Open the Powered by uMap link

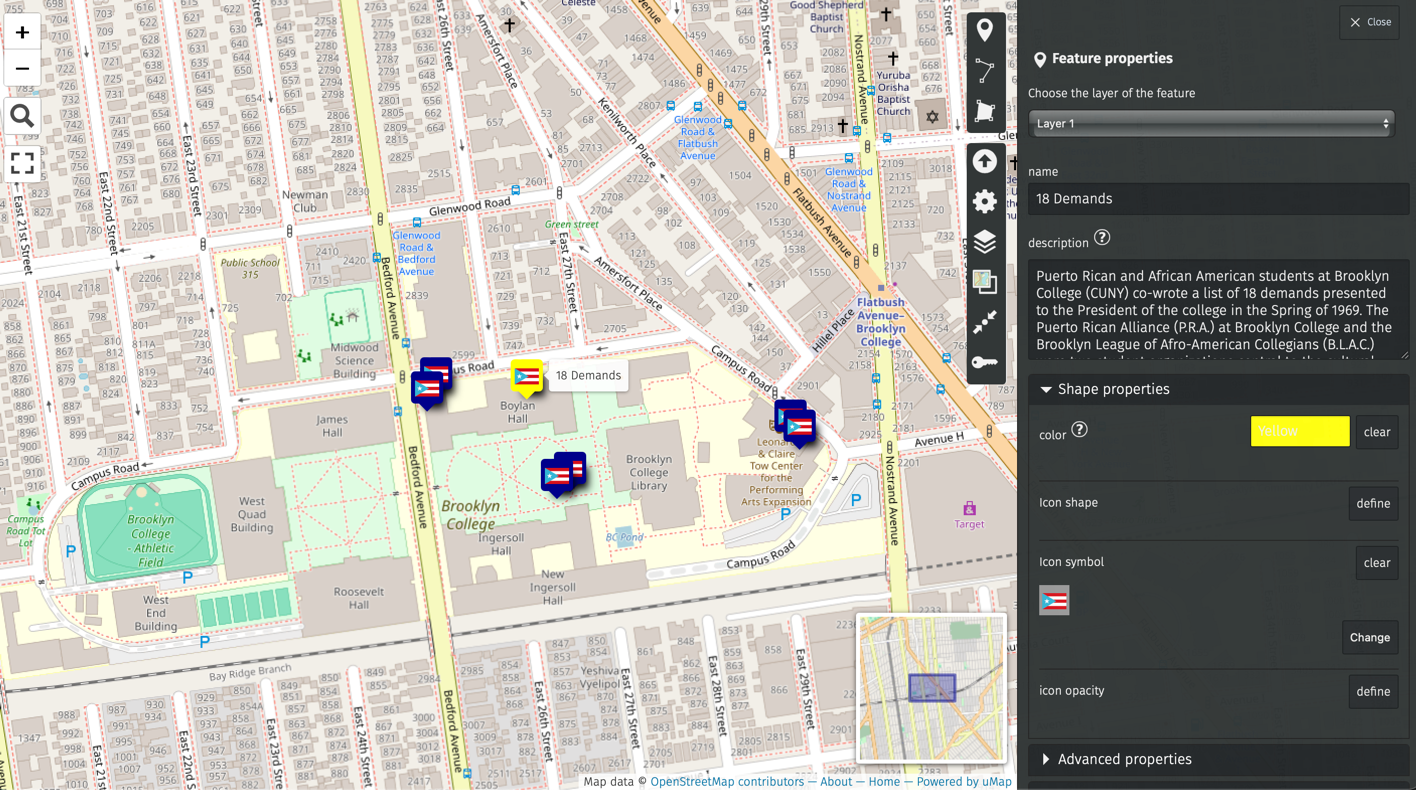click(964, 782)
